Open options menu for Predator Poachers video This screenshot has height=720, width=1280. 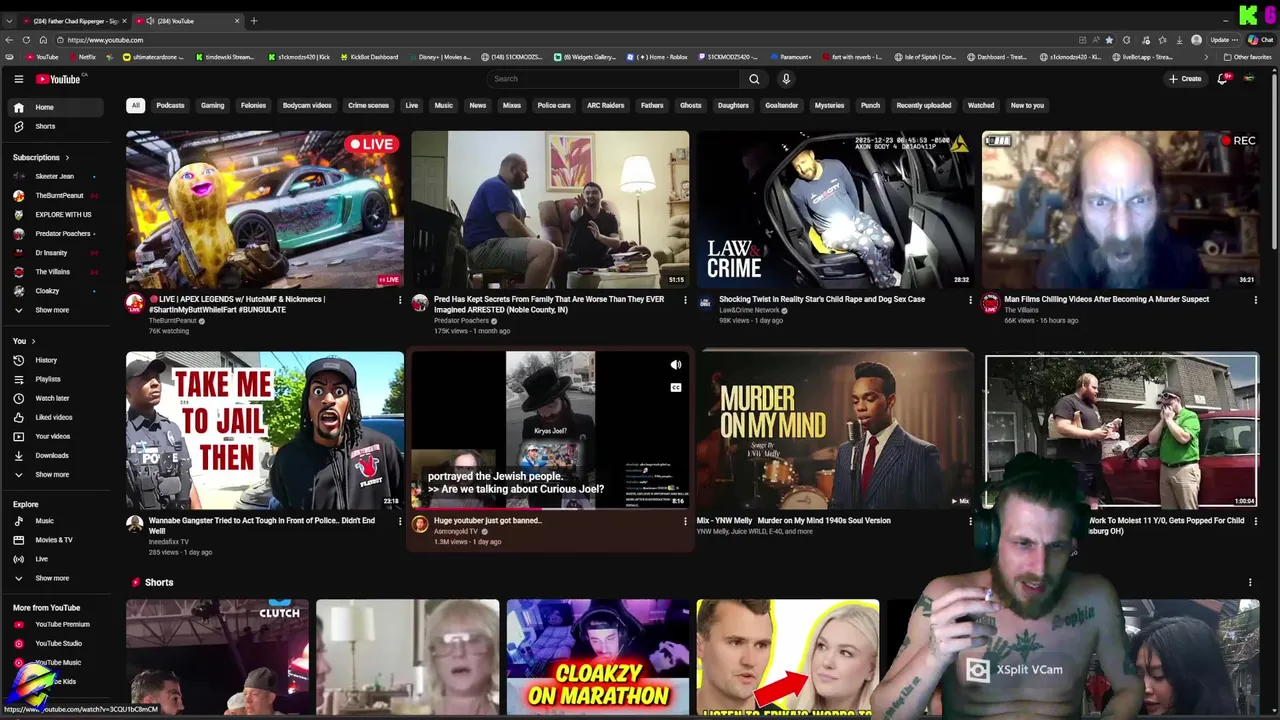(x=685, y=300)
